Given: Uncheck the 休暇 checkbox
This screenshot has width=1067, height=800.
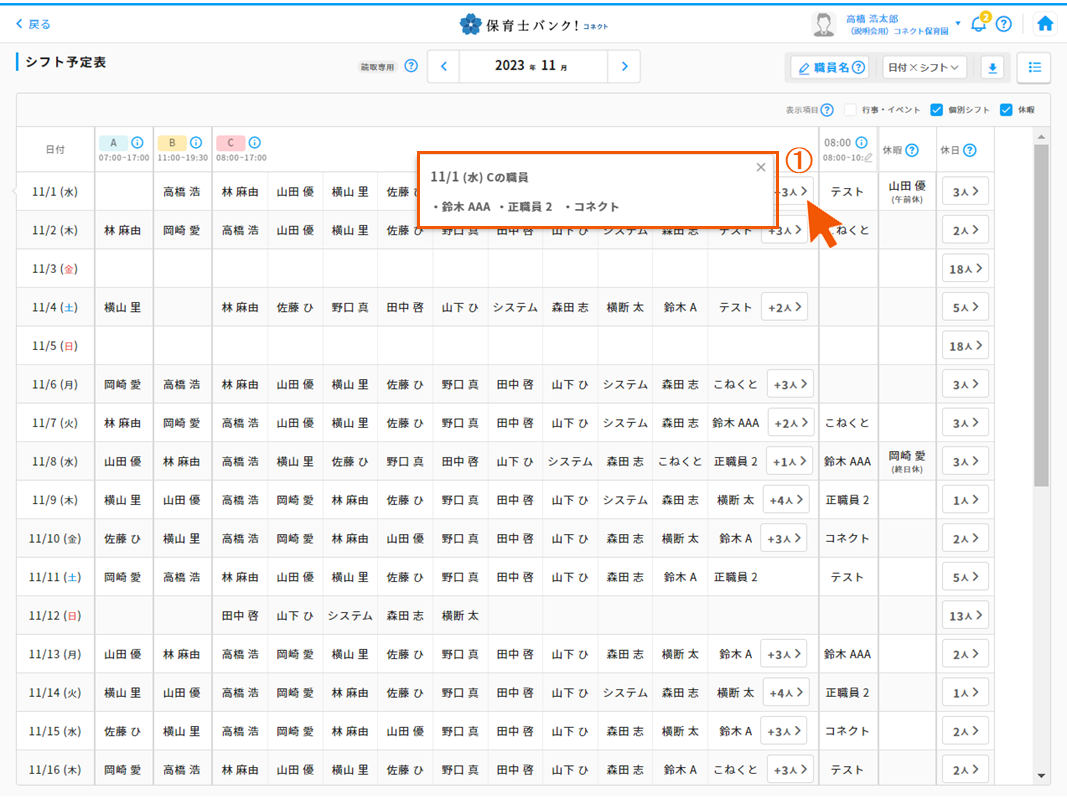Looking at the screenshot, I should [x=1006, y=110].
